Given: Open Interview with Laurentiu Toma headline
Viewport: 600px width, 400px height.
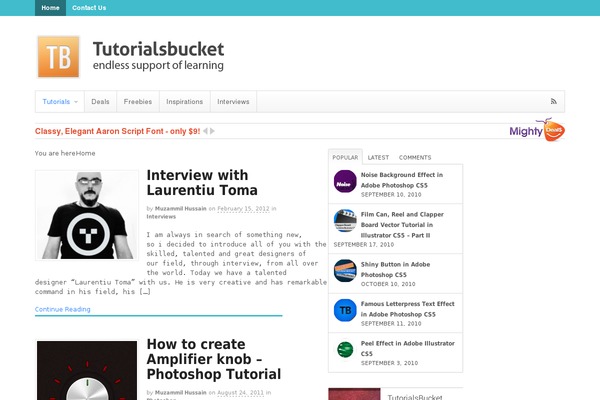Looking at the screenshot, I should pos(202,183).
